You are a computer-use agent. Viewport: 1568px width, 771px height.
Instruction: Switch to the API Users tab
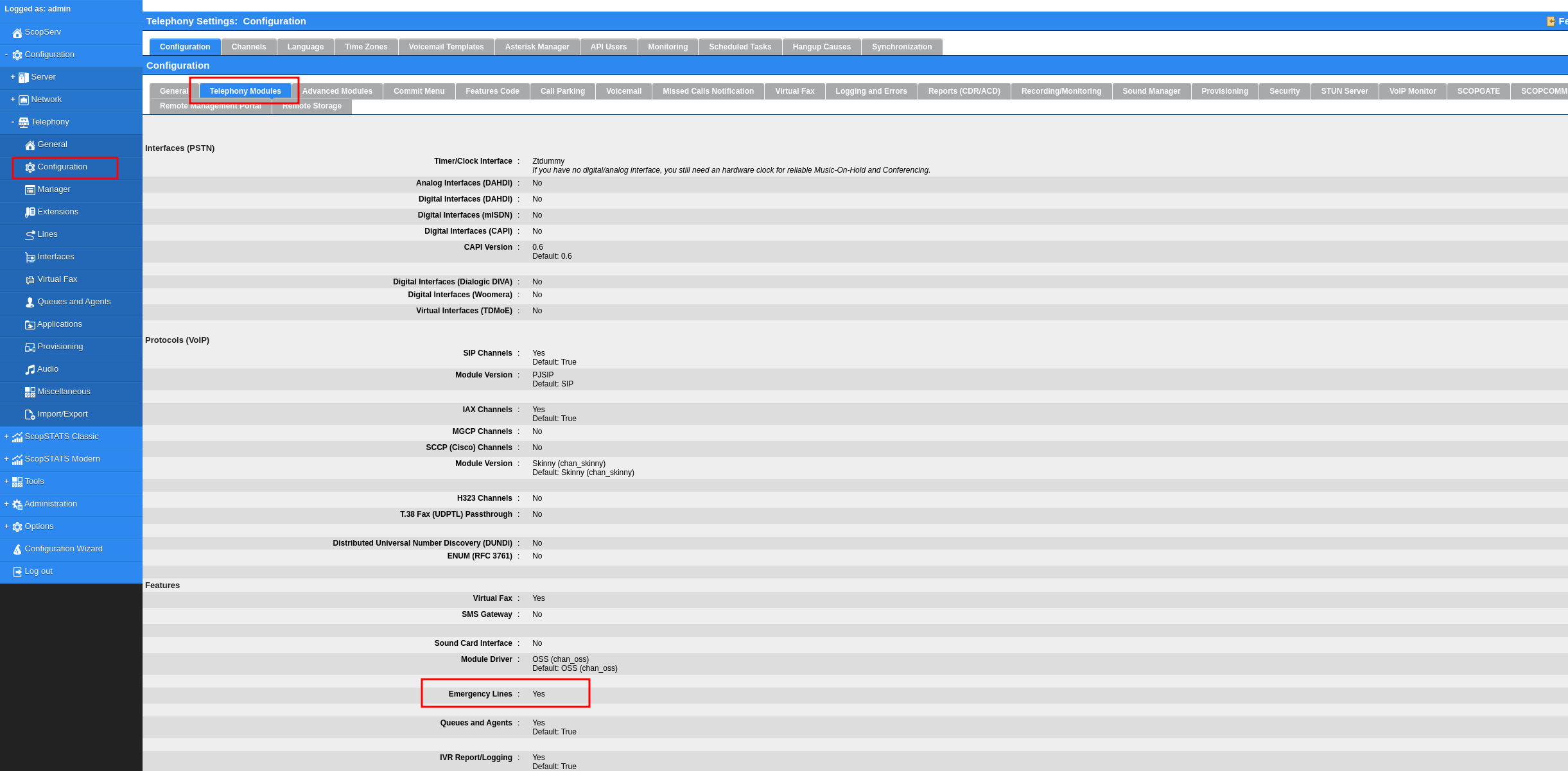(x=609, y=47)
